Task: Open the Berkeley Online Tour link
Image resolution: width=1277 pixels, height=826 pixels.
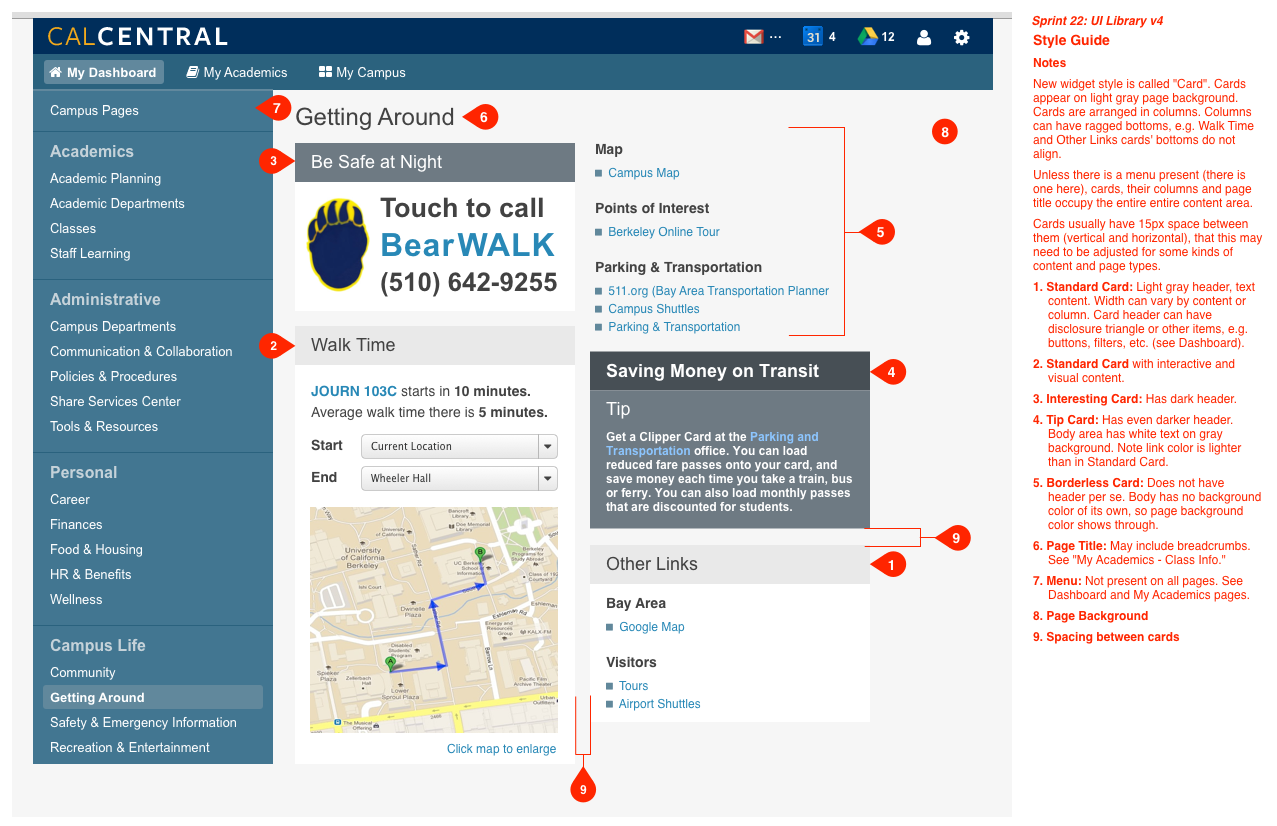Action: tap(663, 232)
